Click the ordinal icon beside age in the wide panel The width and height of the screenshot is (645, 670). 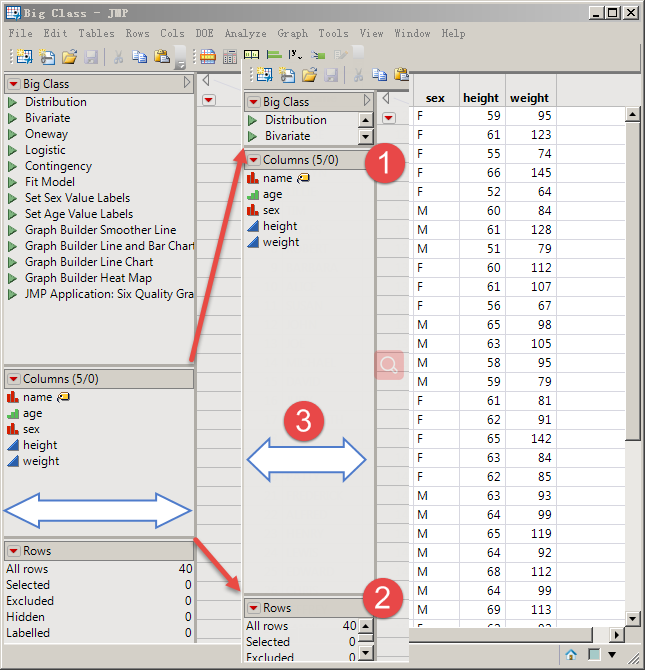pyautogui.click(x=13, y=414)
